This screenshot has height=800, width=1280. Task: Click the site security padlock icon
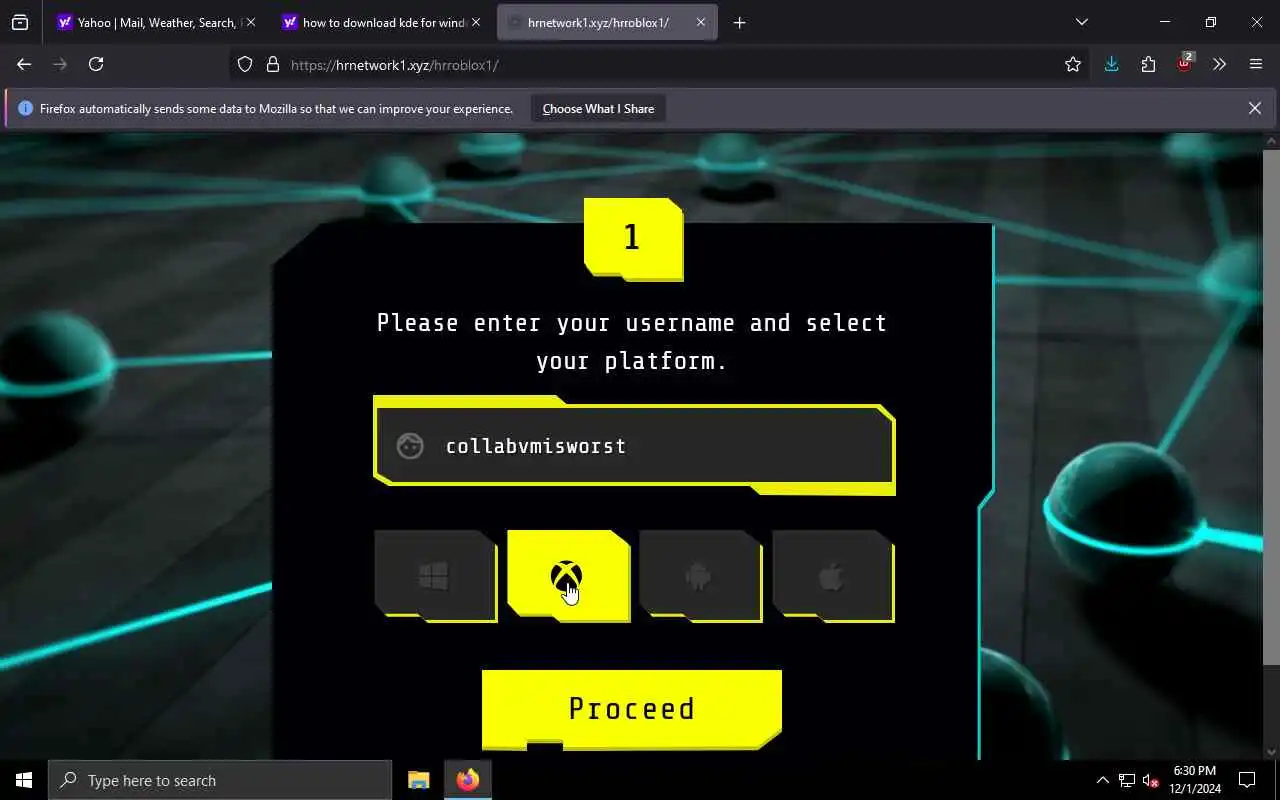[272, 64]
